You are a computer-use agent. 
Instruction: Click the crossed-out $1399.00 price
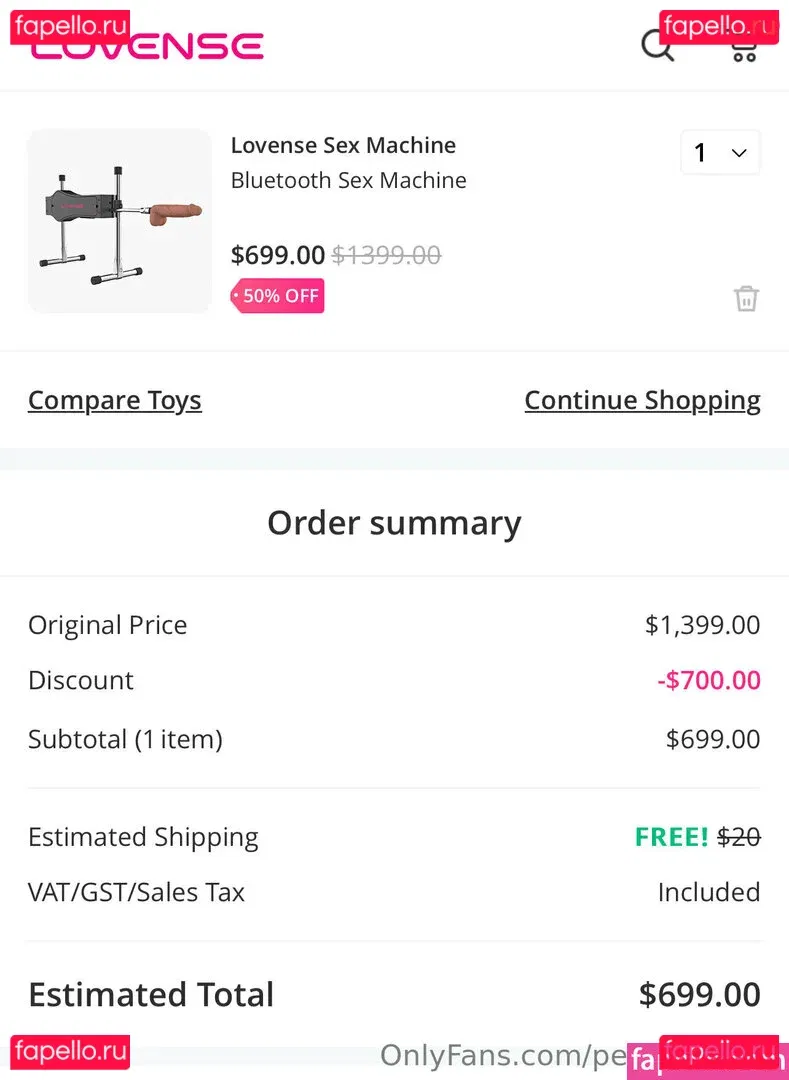(386, 255)
